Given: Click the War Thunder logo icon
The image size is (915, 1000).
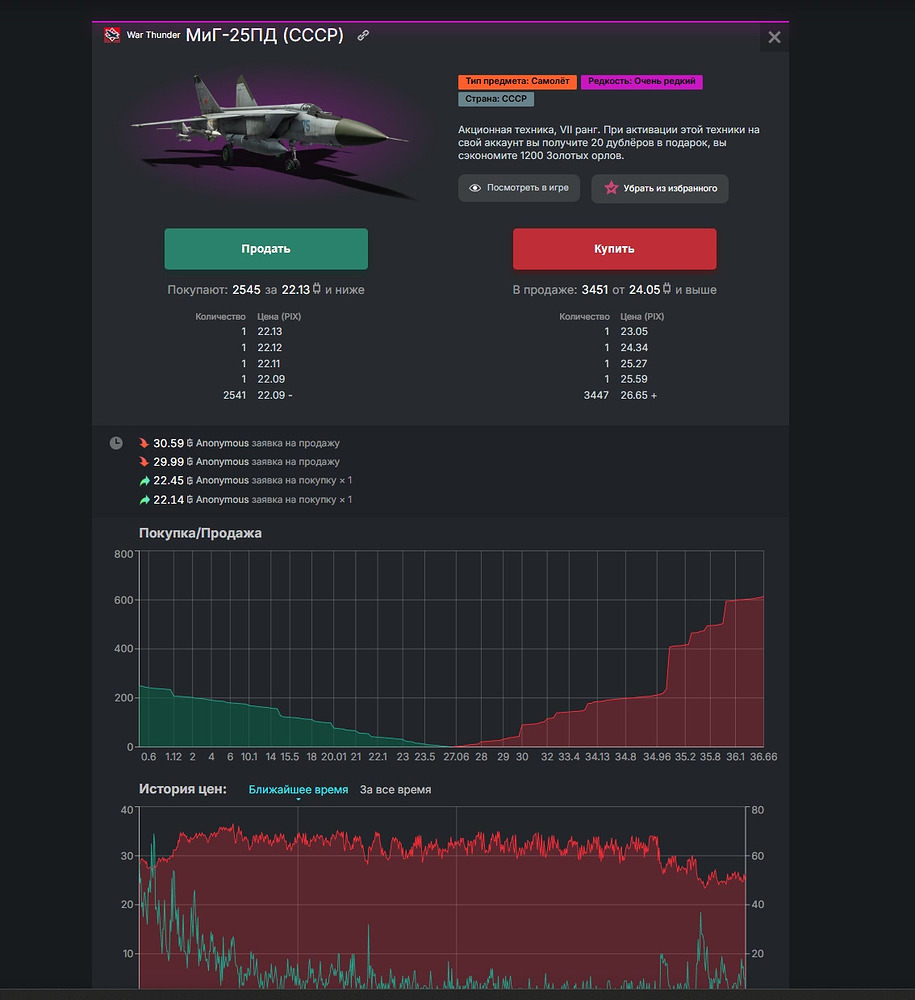Looking at the screenshot, I should 112,35.
